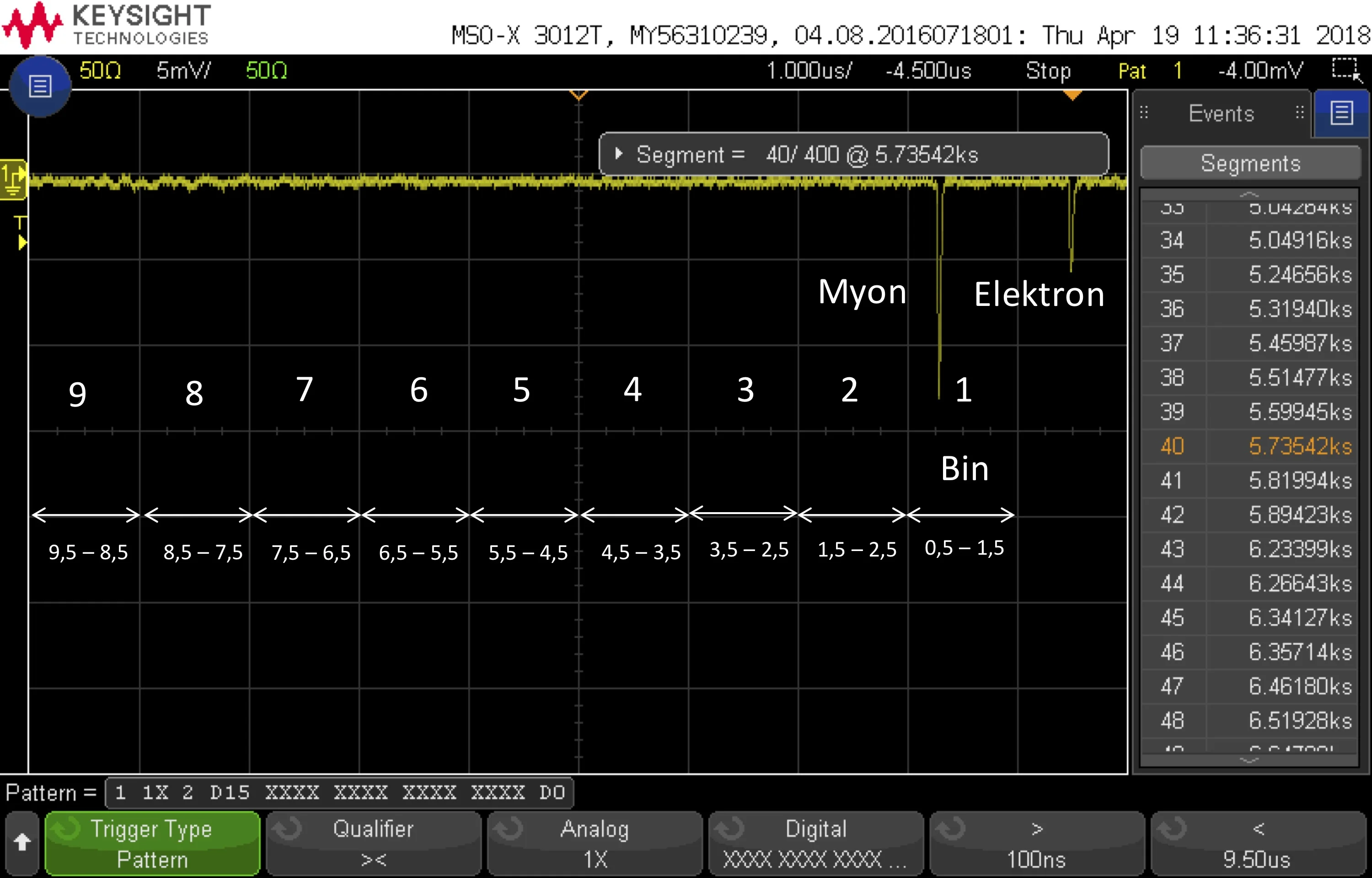Expand the Segment readout arrow
The height and width of the screenshot is (878, 1372).
tap(618, 153)
